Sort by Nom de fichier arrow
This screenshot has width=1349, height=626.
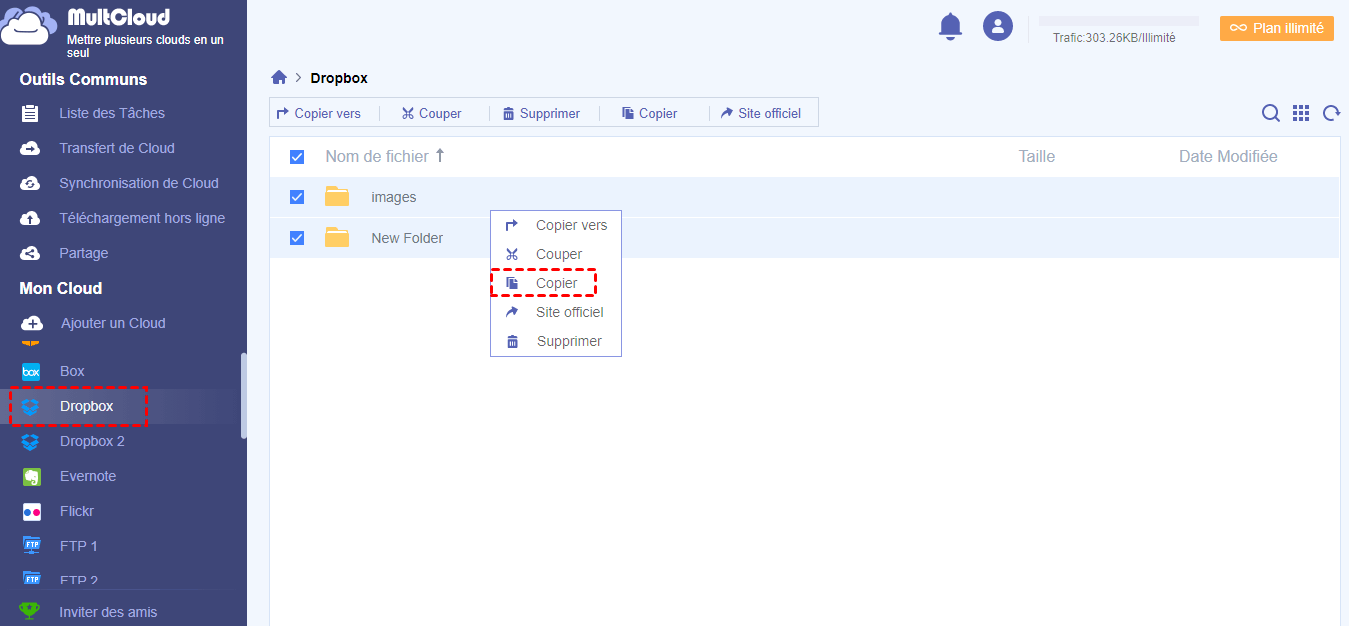coord(440,156)
